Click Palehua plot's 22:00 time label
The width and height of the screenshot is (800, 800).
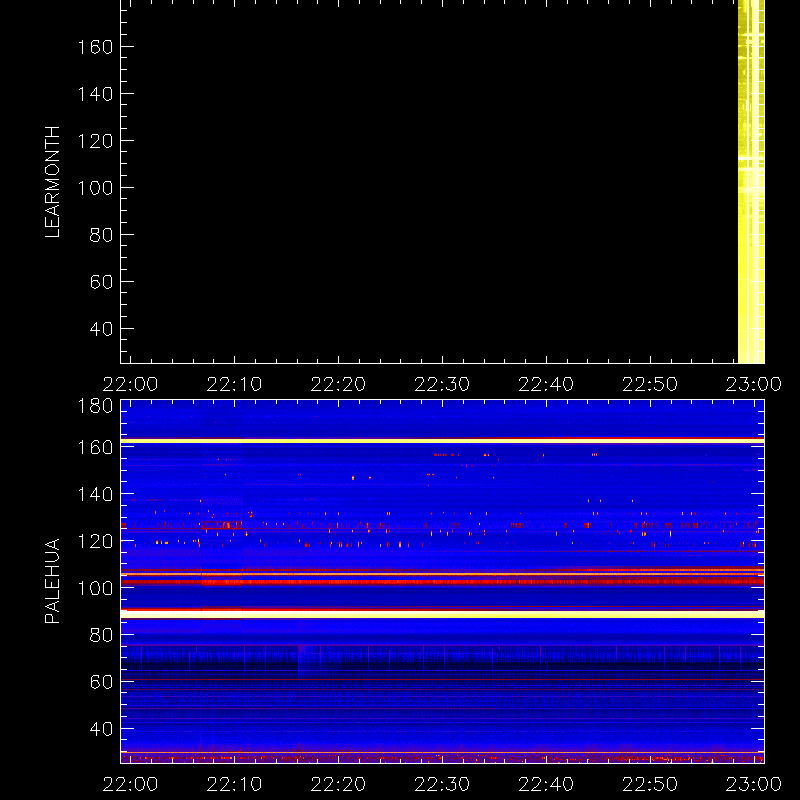[x=130, y=784]
